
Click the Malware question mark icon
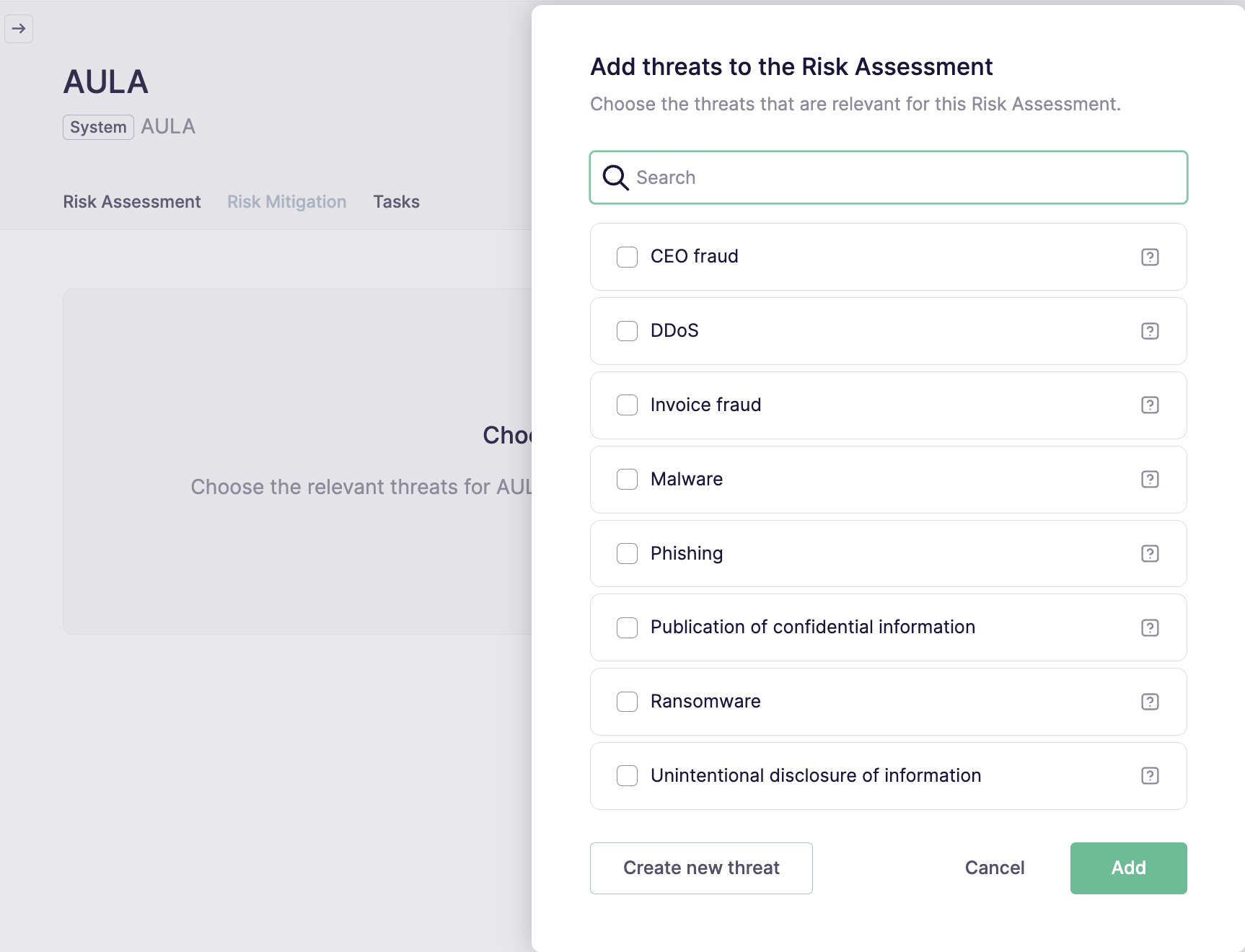tap(1150, 480)
